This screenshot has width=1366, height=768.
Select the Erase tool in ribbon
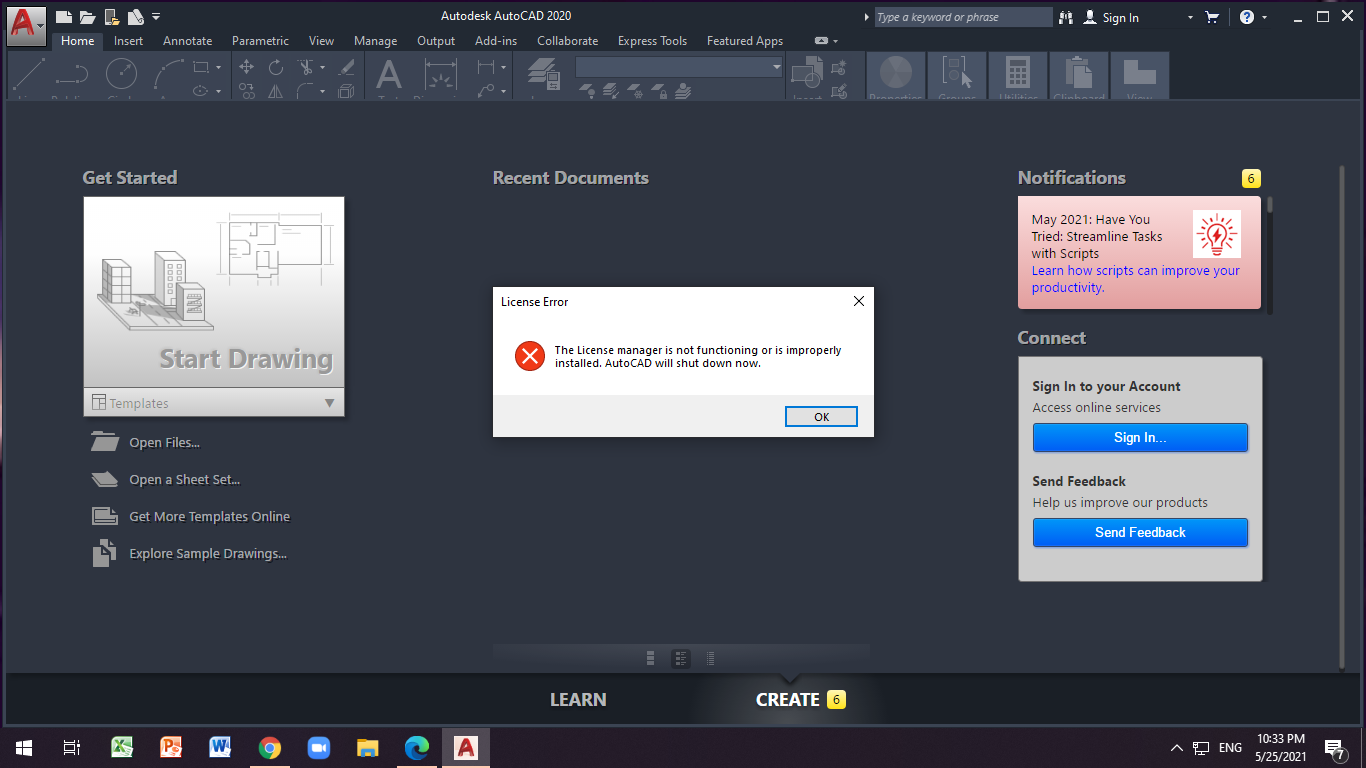[x=347, y=67]
